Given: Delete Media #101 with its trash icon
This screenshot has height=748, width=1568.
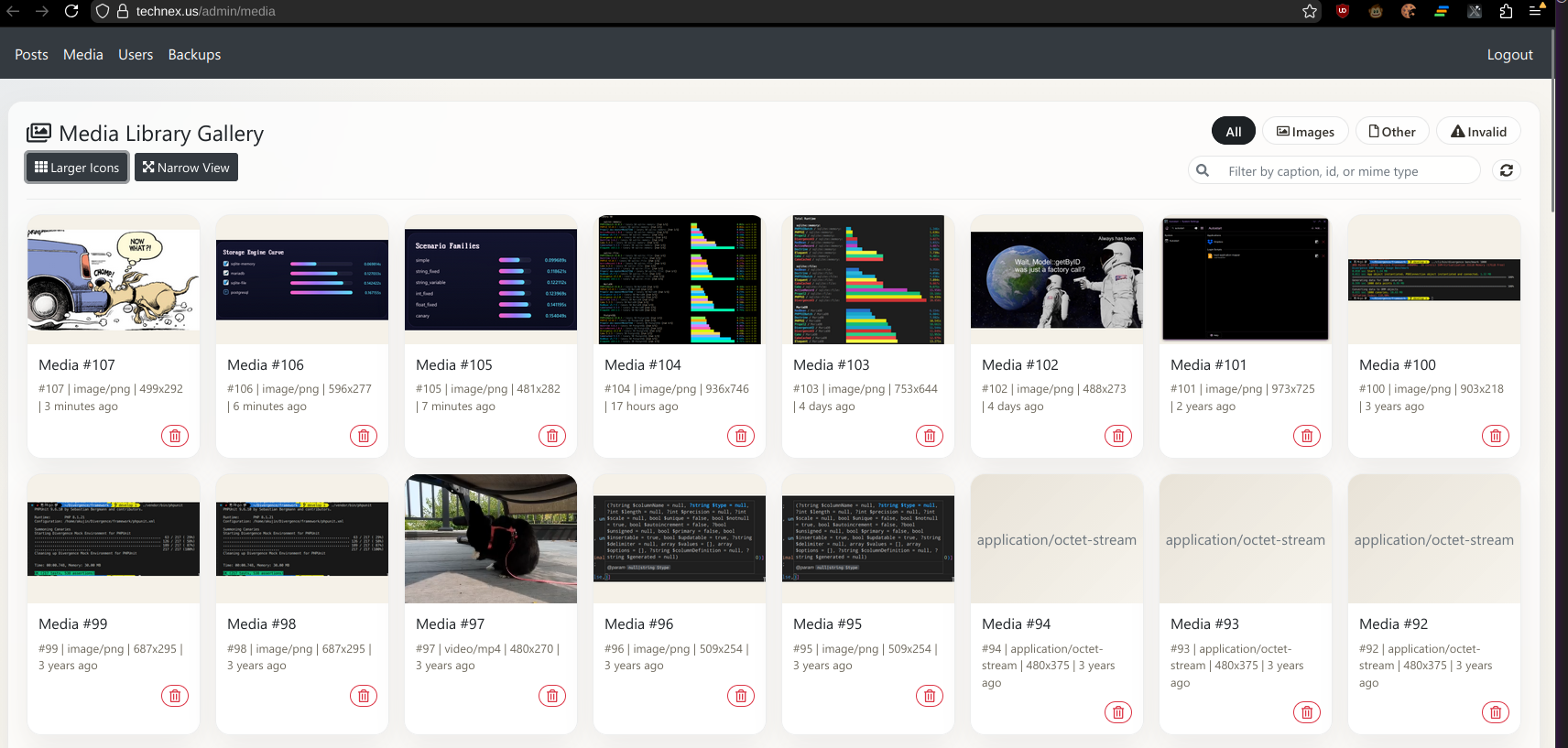Looking at the screenshot, I should [x=1307, y=436].
